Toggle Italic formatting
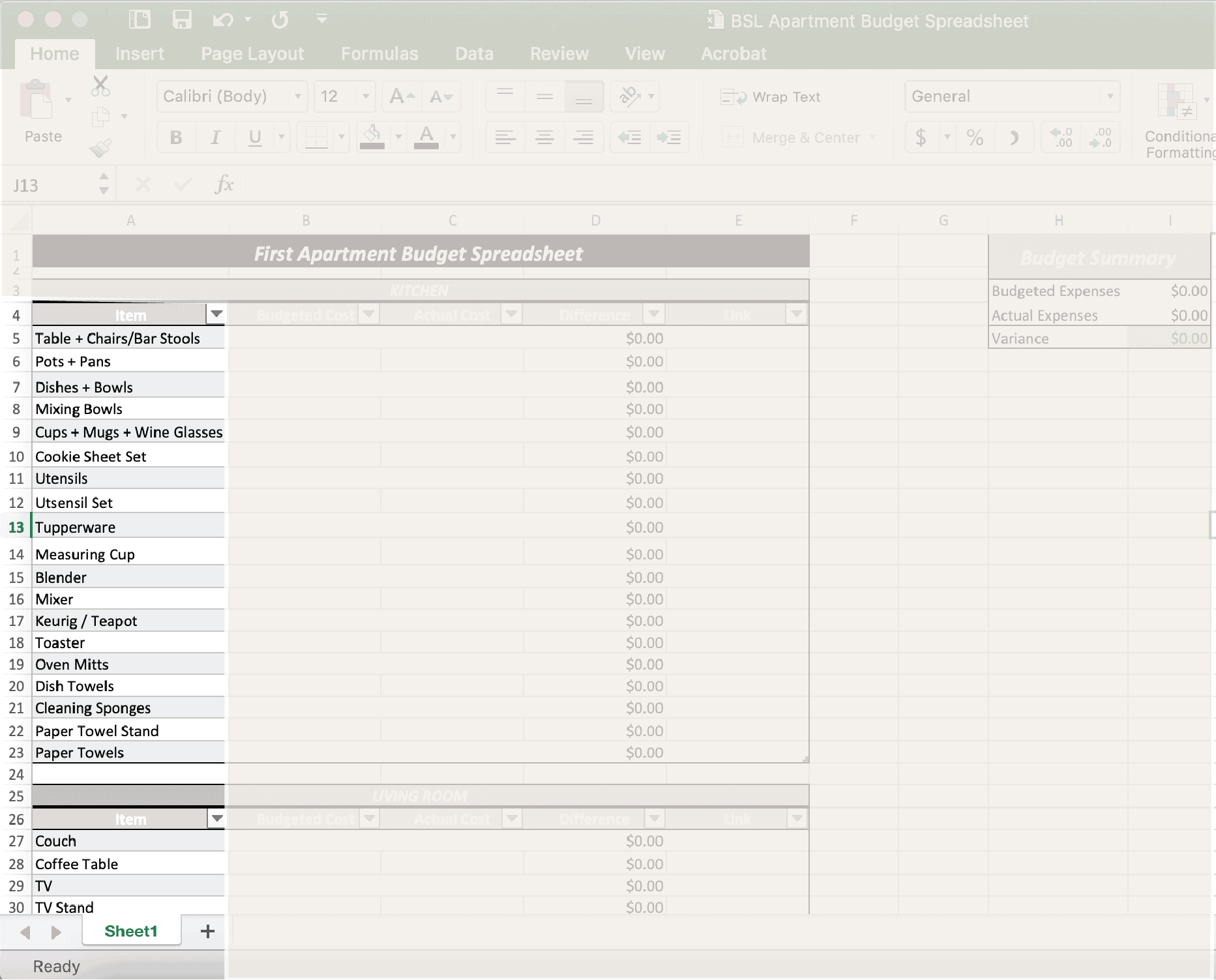This screenshot has height=980, width=1216. [215, 138]
